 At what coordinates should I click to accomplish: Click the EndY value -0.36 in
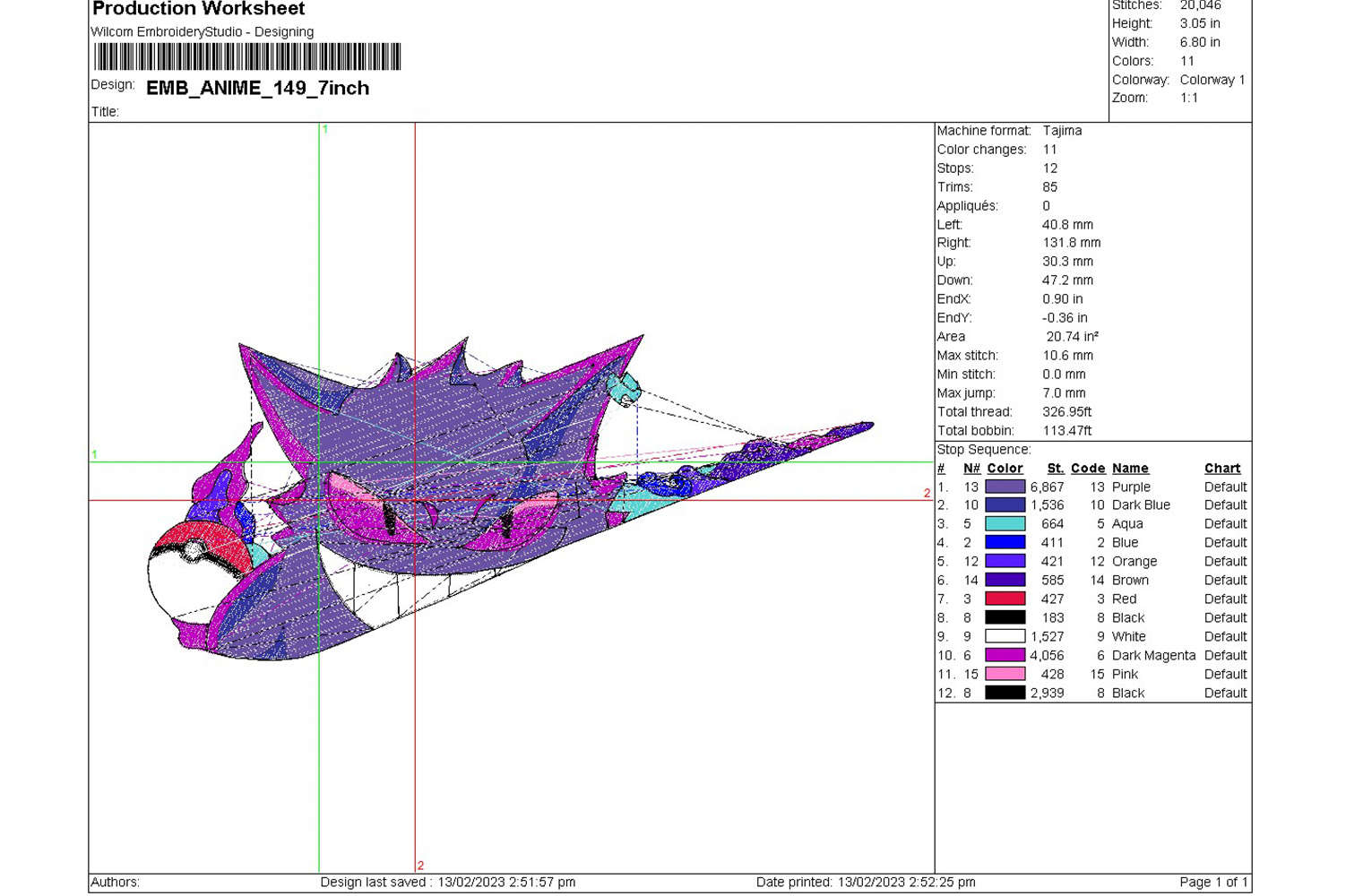[1065, 318]
